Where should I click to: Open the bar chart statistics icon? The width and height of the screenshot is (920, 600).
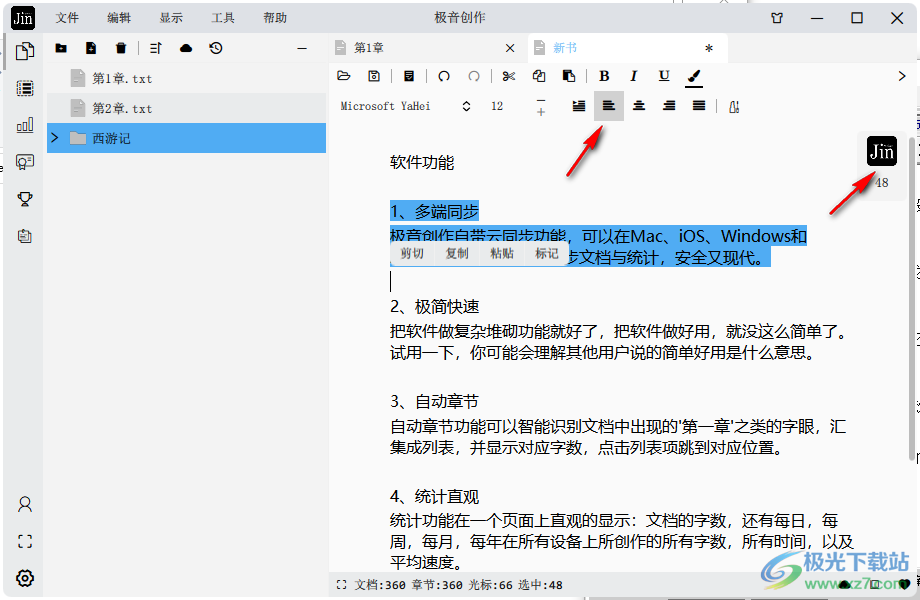pos(25,125)
